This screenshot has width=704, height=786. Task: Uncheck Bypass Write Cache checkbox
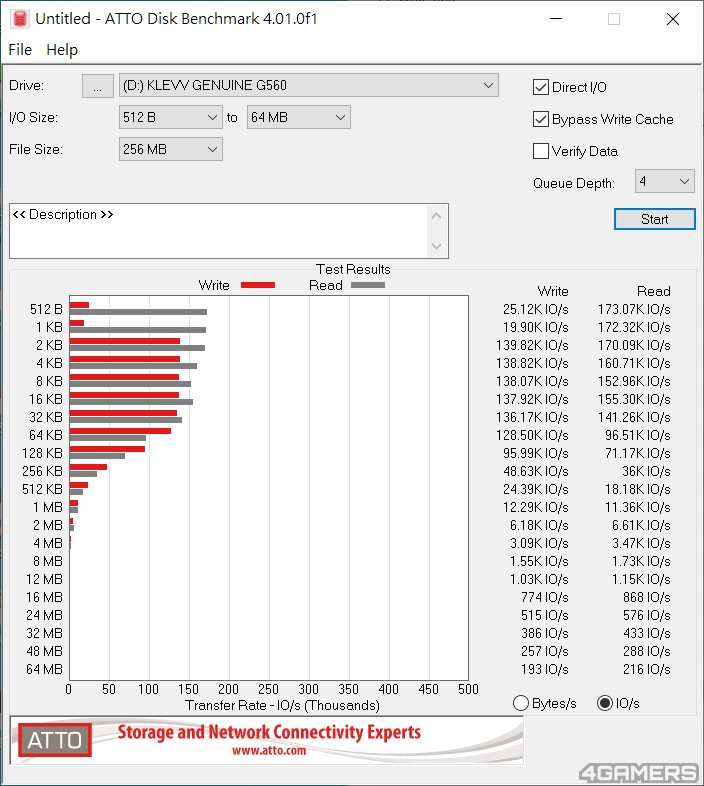point(541,119)
